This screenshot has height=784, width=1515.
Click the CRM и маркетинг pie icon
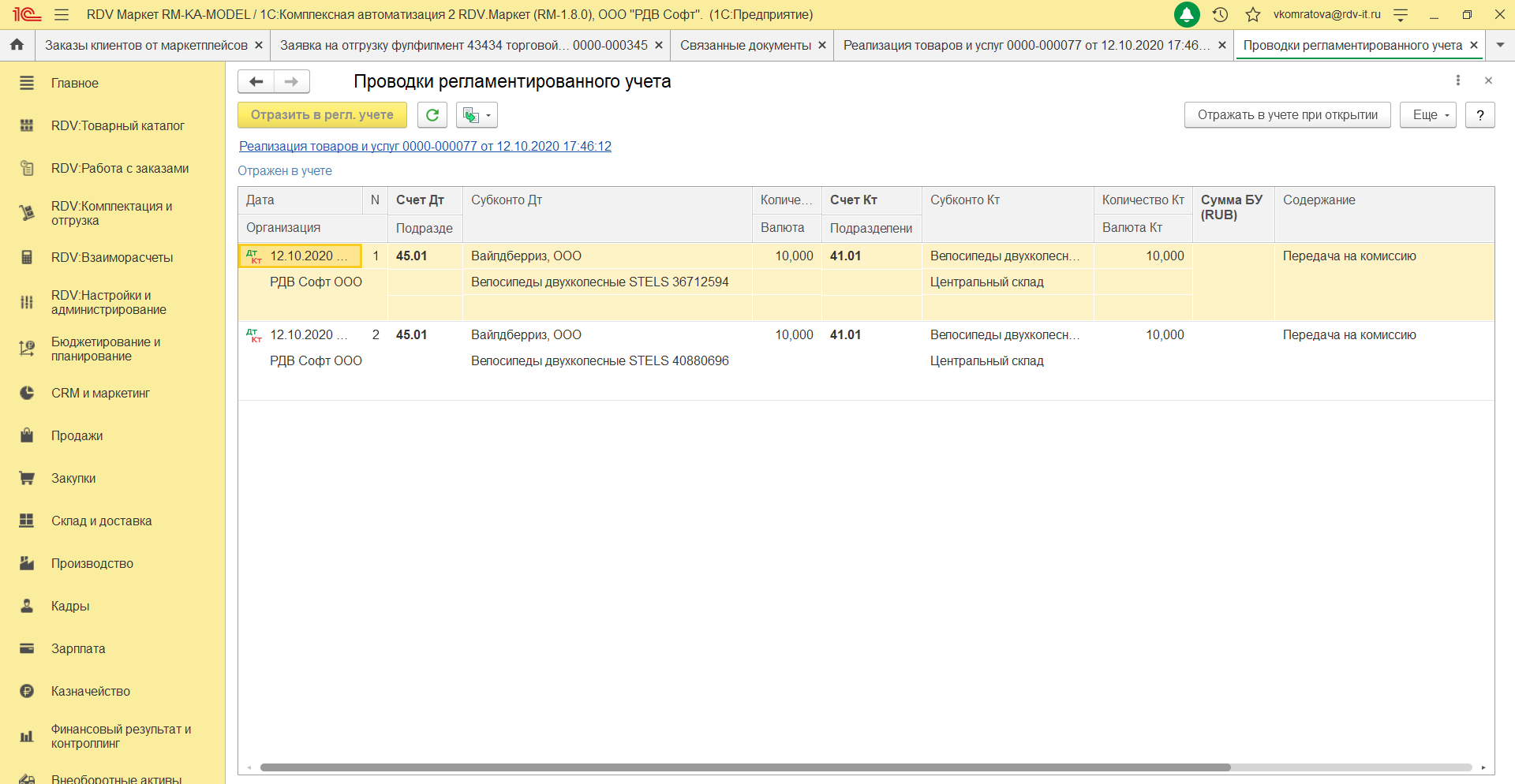pos(27,393)
